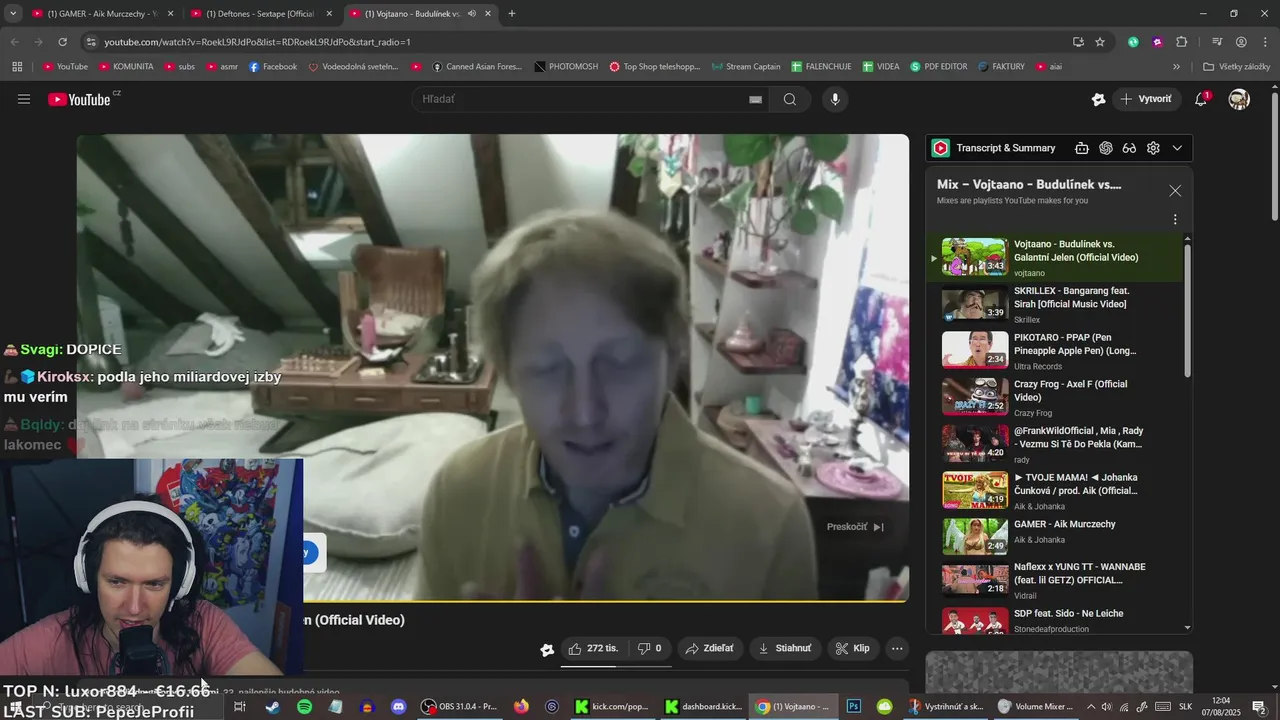Open Chrome extensions puzzle icon
This screenshot has height=720, width=1280.
(x=1182, y=42)
